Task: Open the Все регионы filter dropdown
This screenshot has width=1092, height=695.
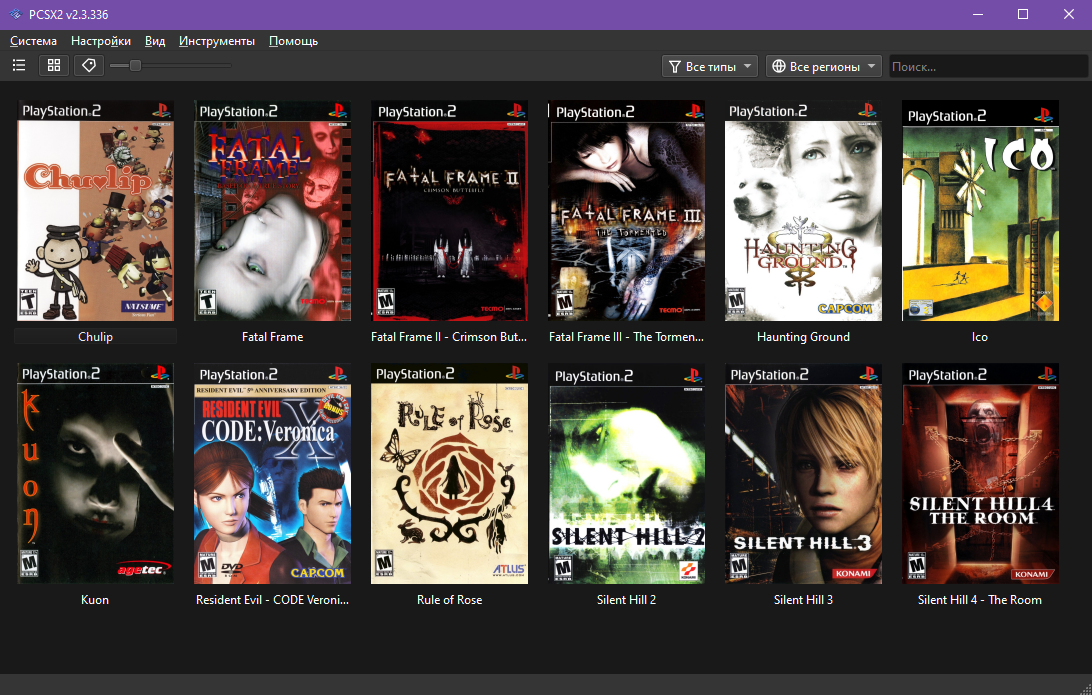Action: point(824,66)
